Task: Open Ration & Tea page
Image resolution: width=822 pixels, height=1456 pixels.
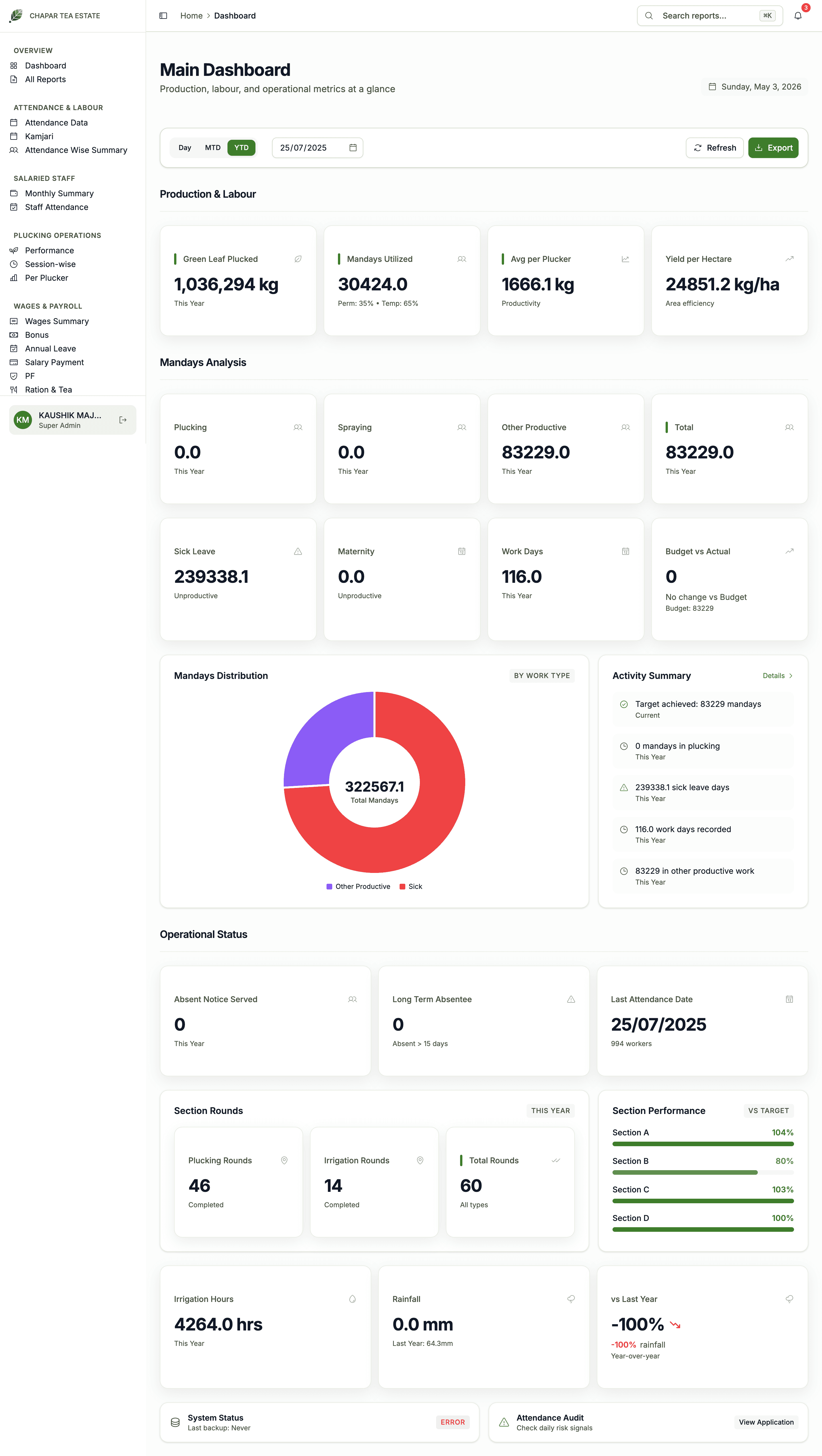Action: click(48, 389)
